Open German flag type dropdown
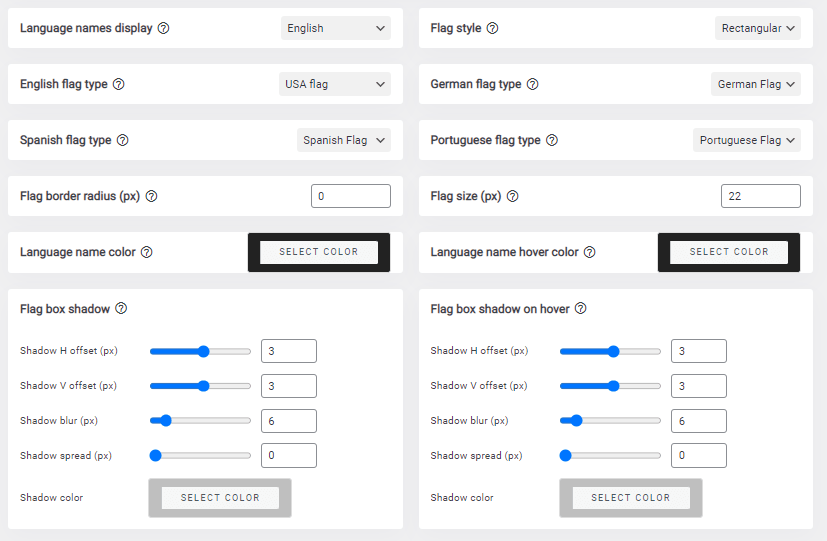The image size is (827, 541). click(756, 84)
